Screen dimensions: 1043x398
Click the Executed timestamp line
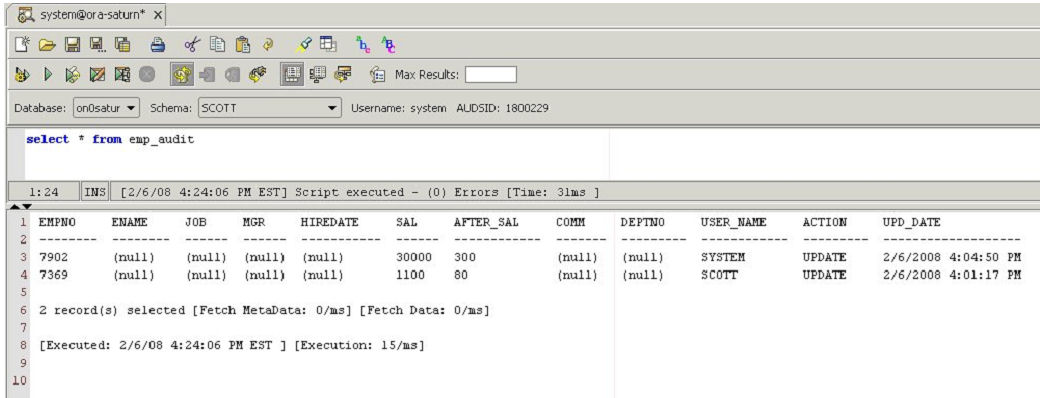coord(231,345)
